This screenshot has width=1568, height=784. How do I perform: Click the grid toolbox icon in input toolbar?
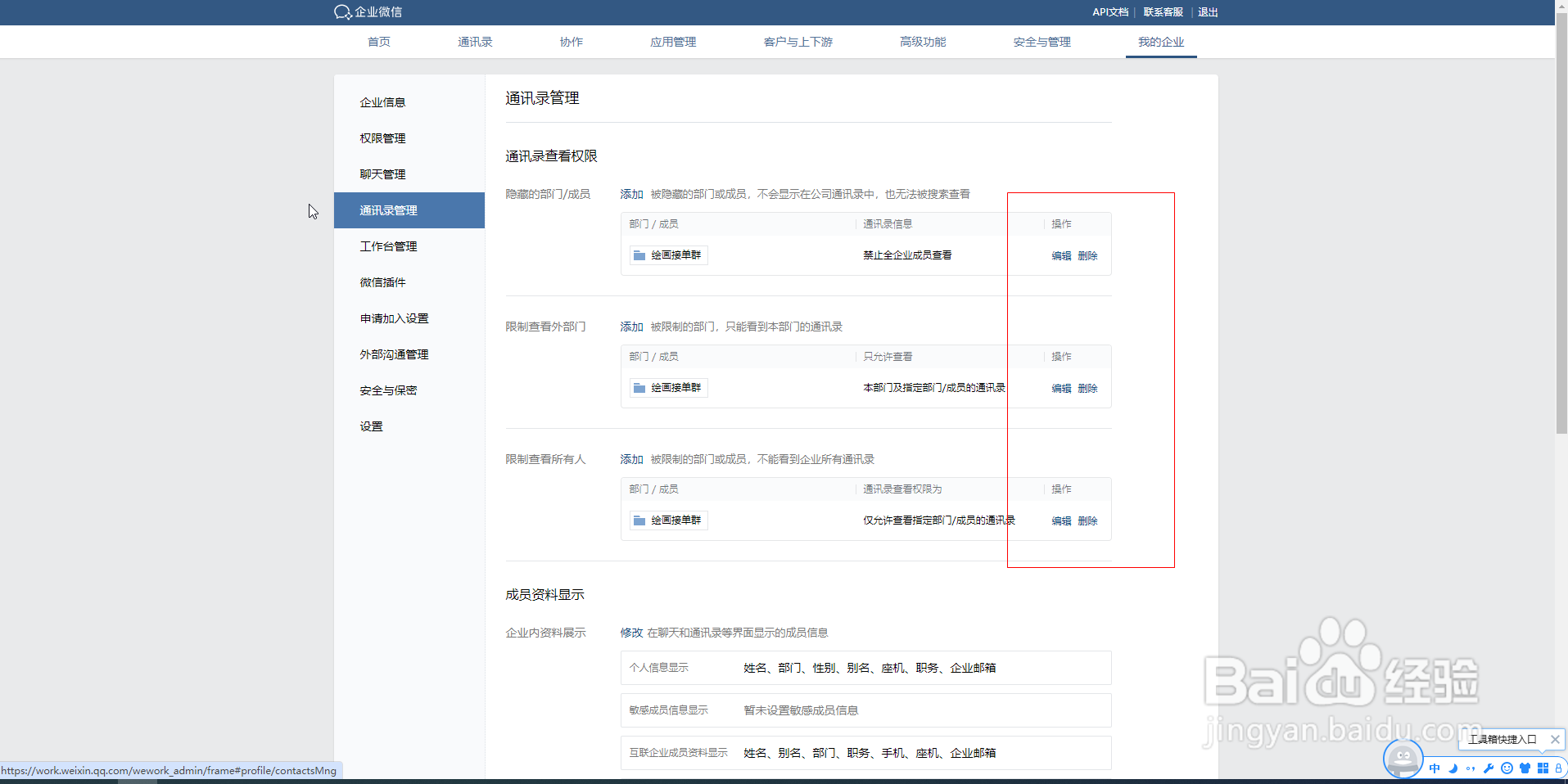[1543, 769]
